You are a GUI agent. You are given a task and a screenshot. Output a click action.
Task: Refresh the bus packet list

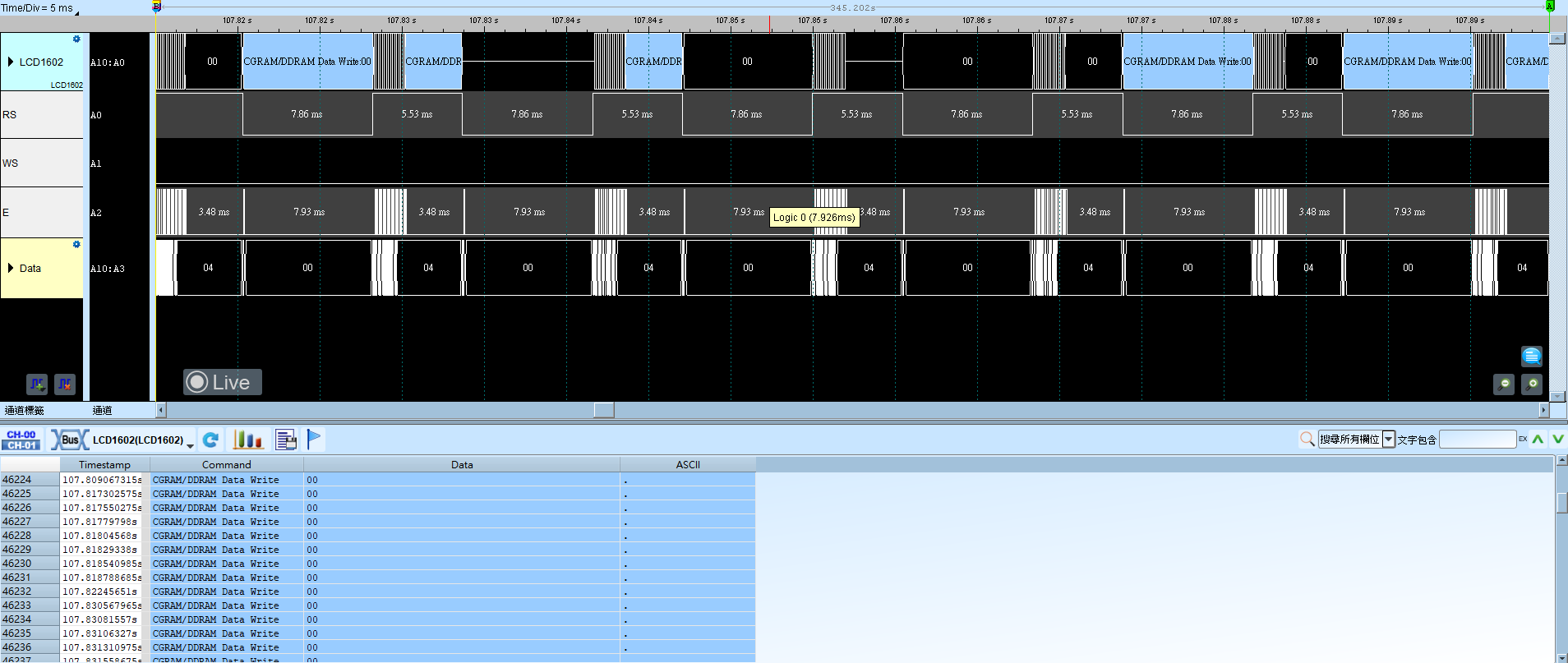tap(211, 440)
